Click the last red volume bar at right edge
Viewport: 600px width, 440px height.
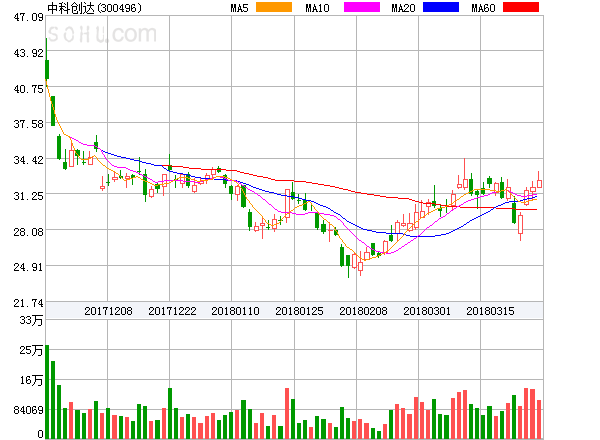(539, 419)
